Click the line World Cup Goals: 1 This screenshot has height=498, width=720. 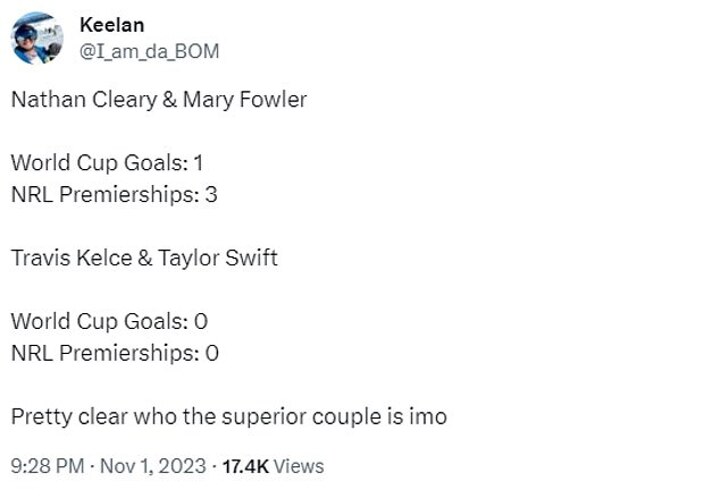[x=108, y=163]
